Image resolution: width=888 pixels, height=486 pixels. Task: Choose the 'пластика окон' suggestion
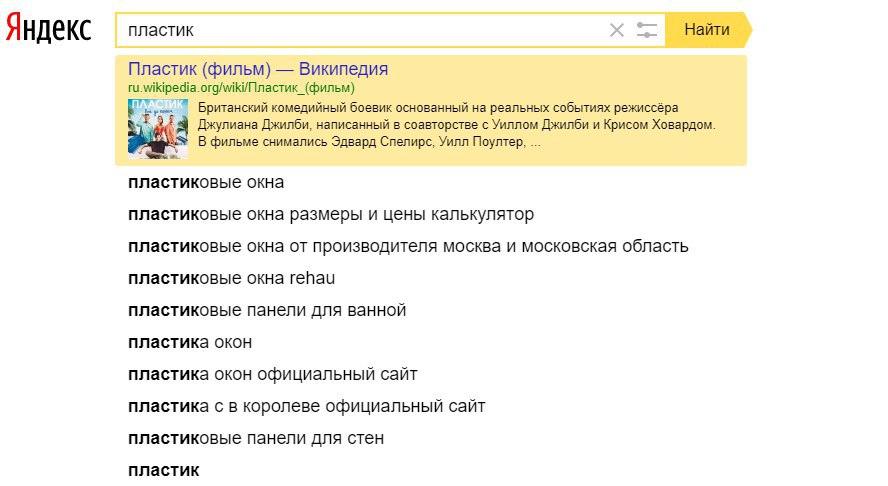pos(190,342)
